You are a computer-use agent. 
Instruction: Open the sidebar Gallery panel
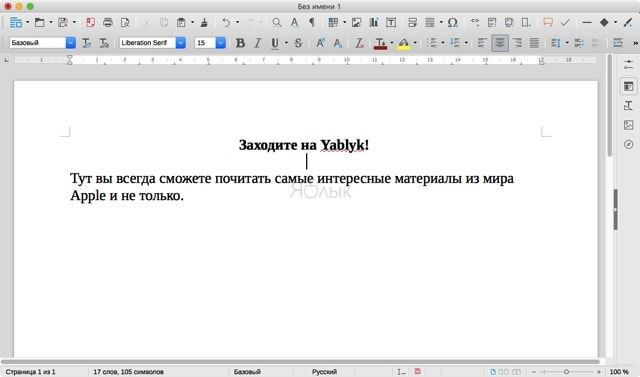coord(629,125)
